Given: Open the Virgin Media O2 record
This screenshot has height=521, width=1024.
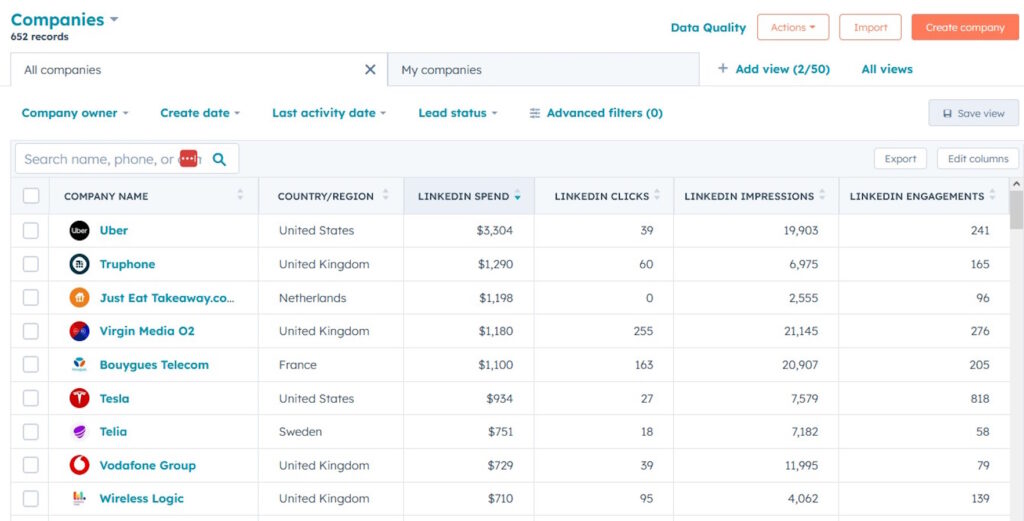Looking at the screenshot, I should (147, 331).
